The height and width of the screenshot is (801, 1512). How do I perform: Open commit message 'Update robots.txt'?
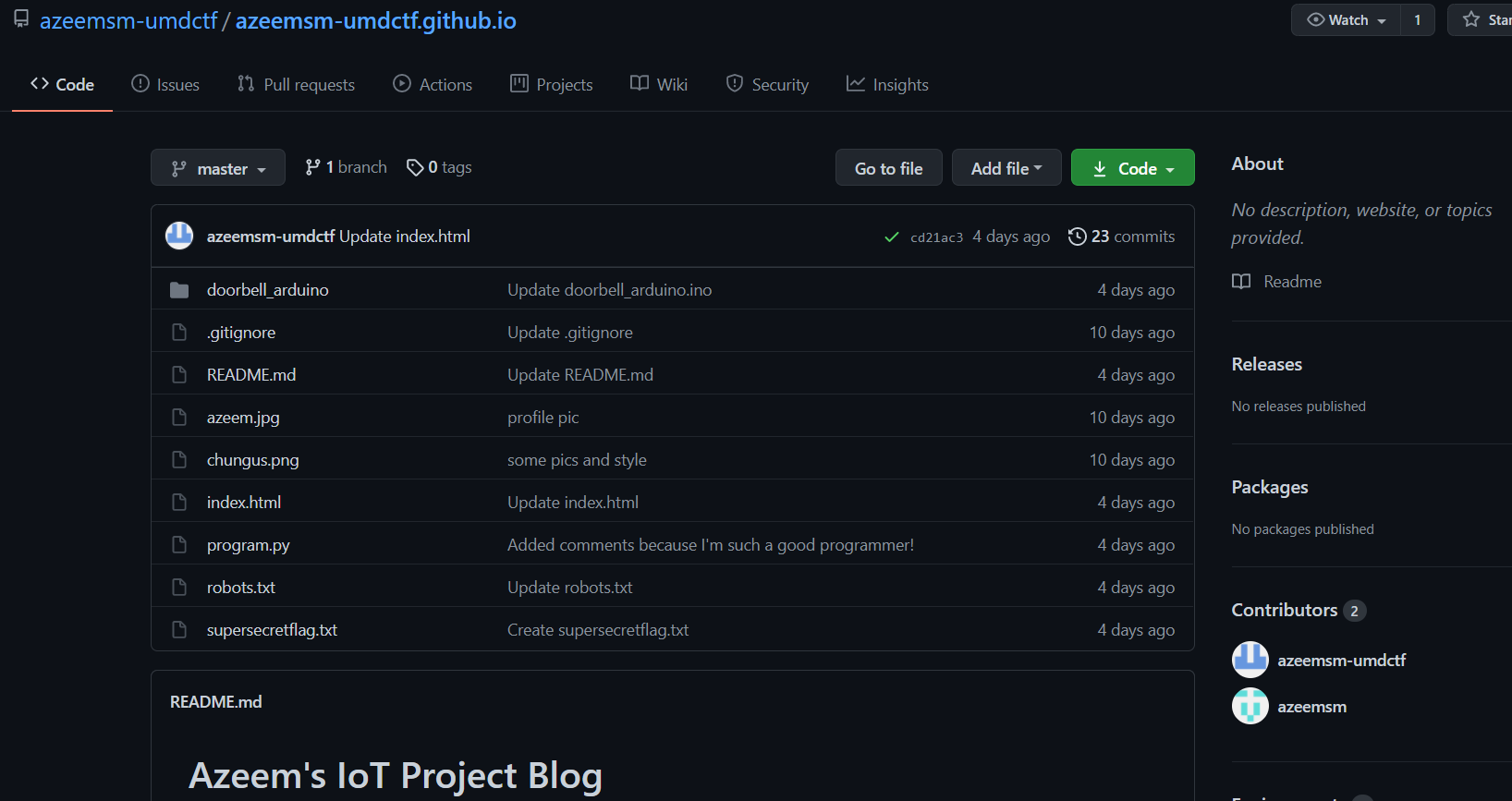click(x=570, y=588)
